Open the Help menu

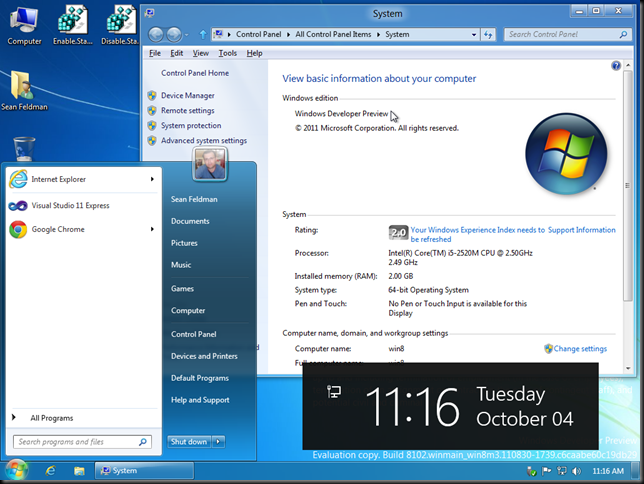pos(254,53)
